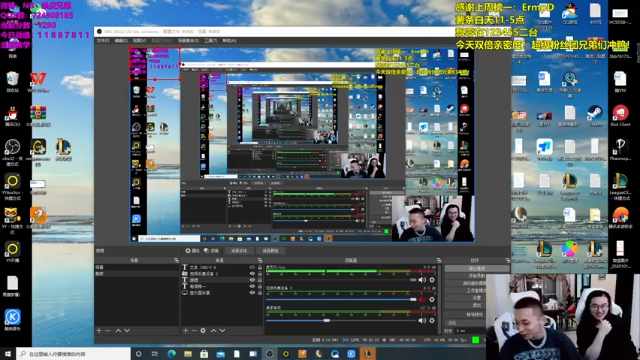
Task: Click the 选择字体 select font button
Action: point(239,251)
